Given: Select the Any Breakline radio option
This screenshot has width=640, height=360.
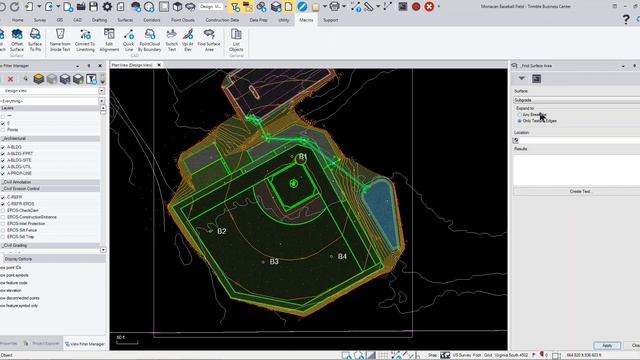Looking at the screenshot, I should pyautogui.click(x=519, y=115).
